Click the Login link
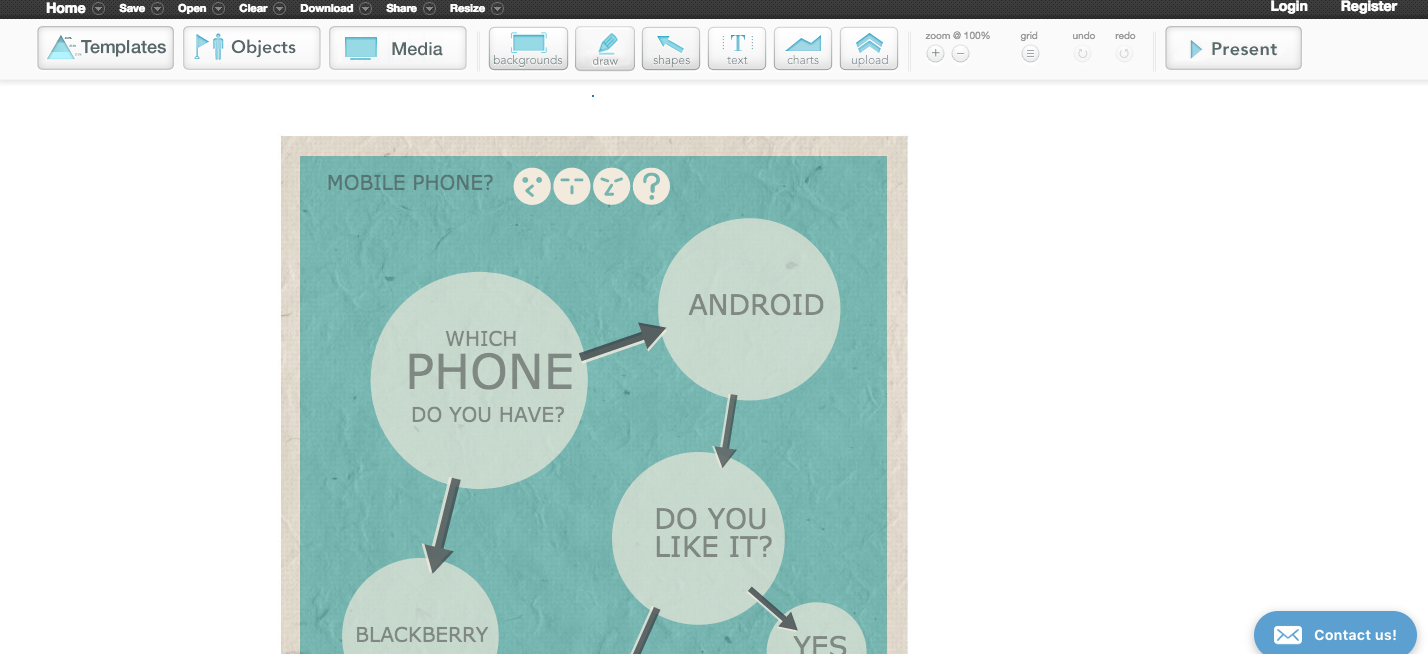 1289,7
